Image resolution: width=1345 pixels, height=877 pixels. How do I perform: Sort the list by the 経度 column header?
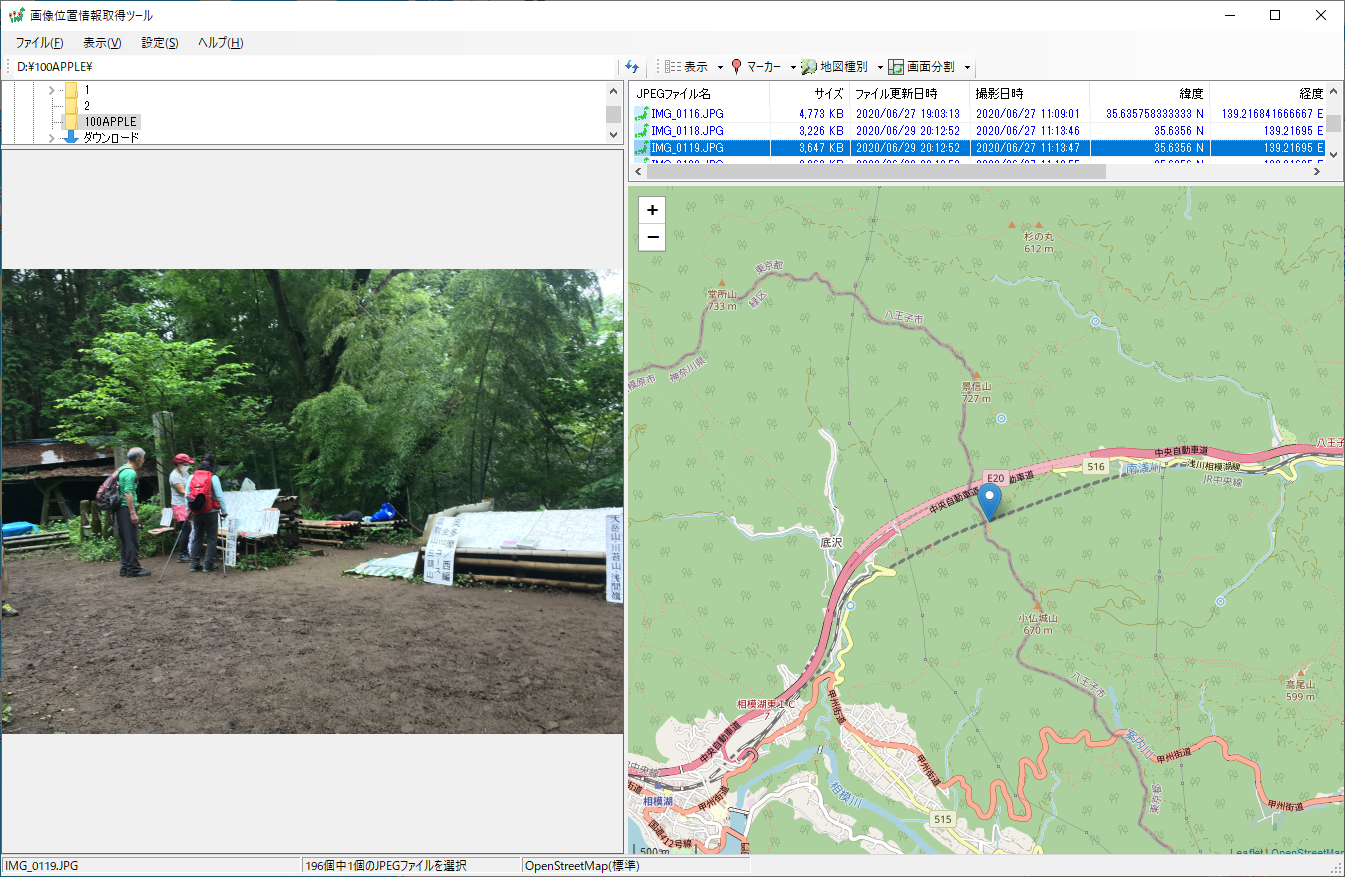(x=1268, y=94)
